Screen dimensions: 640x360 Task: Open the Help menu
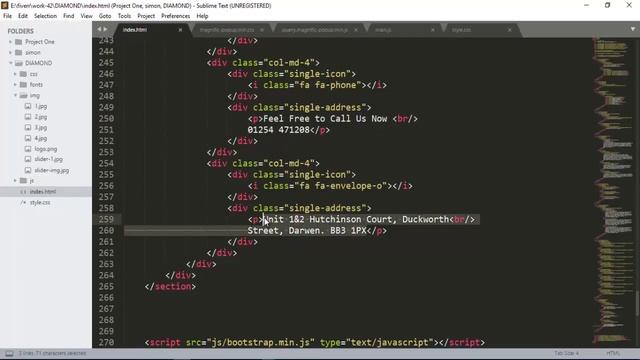click(202, 16)
